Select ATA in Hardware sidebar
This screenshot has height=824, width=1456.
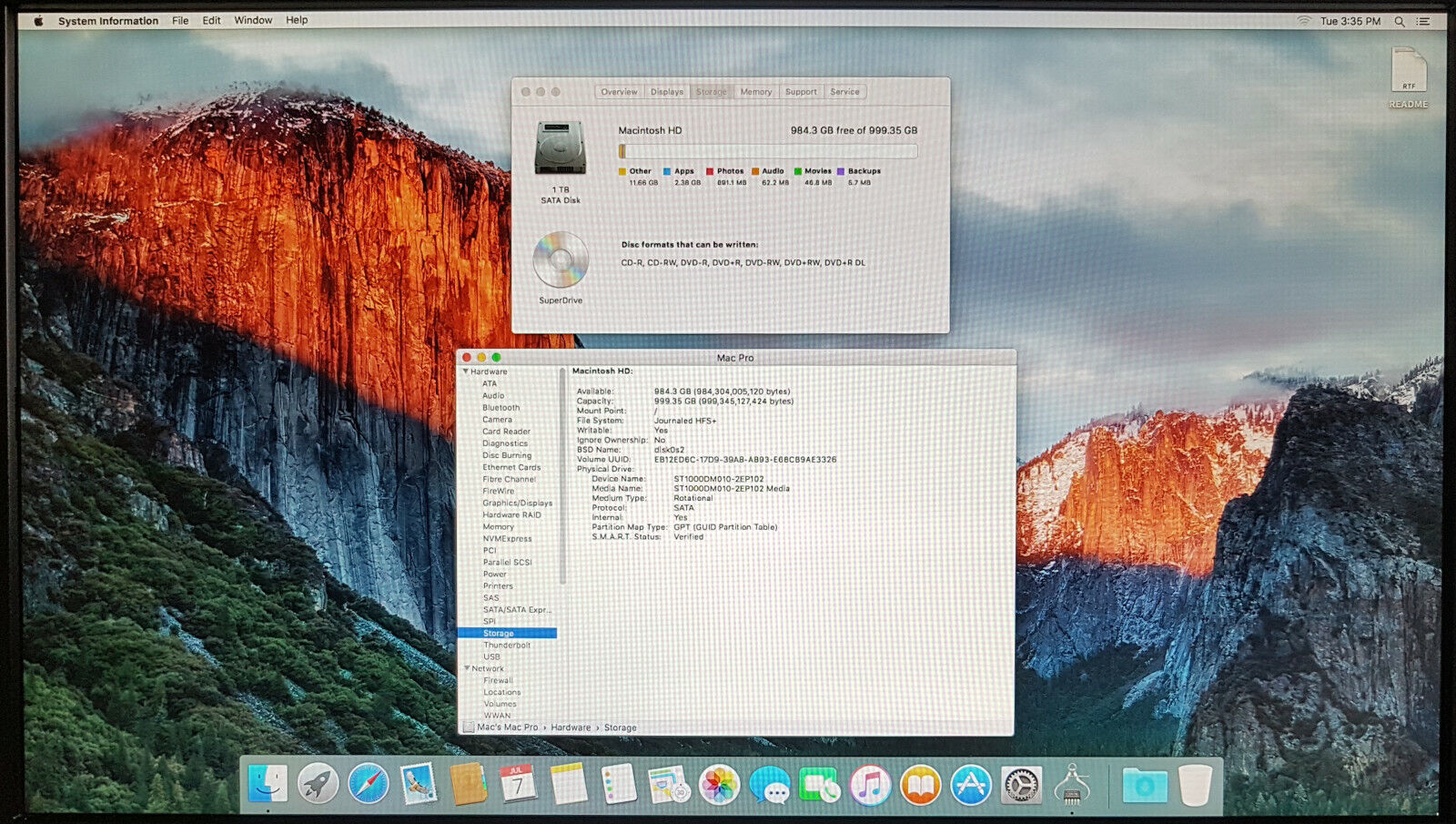point(490,383)
